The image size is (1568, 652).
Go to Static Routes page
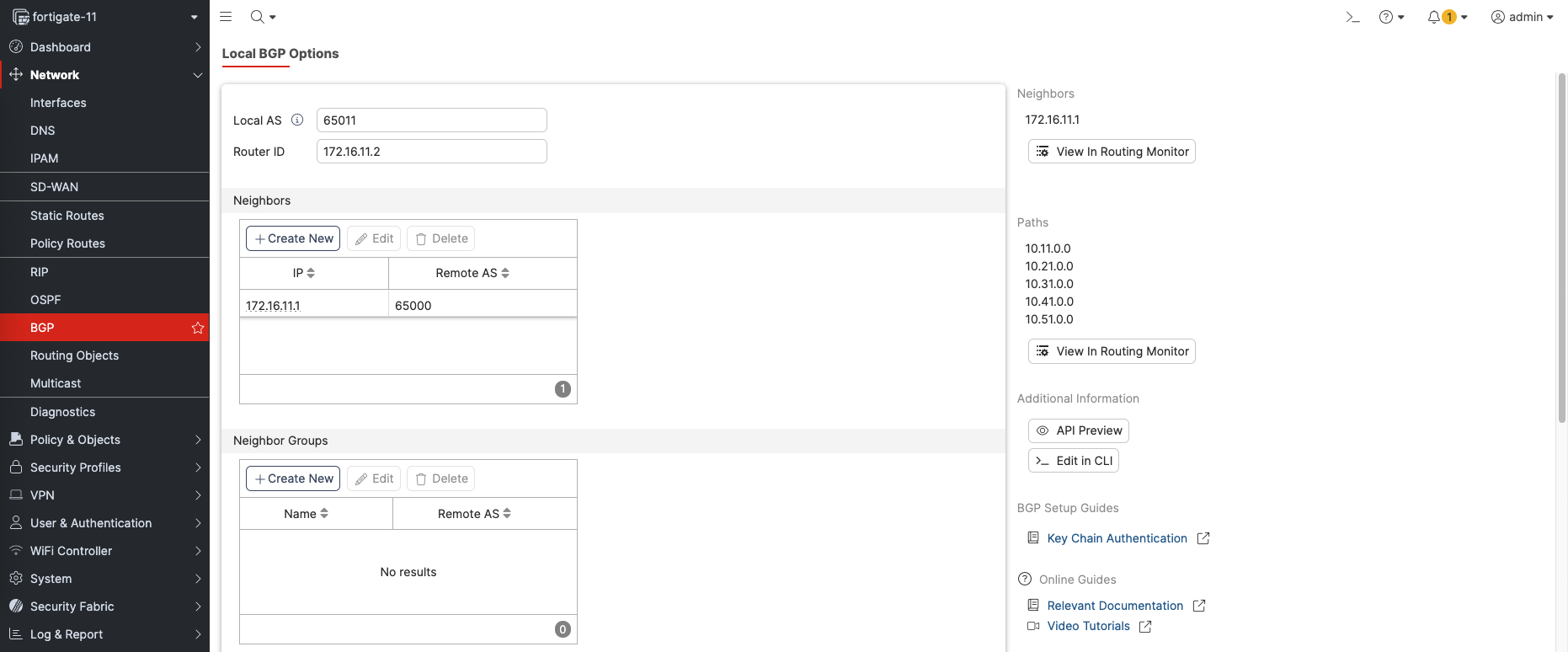pos(67,216)
